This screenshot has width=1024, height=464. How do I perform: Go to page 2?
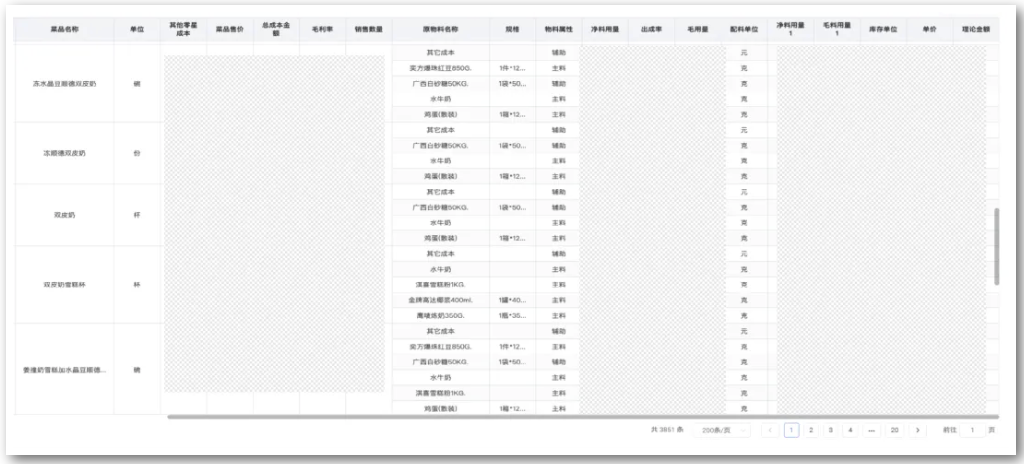[x=811, y=430]
